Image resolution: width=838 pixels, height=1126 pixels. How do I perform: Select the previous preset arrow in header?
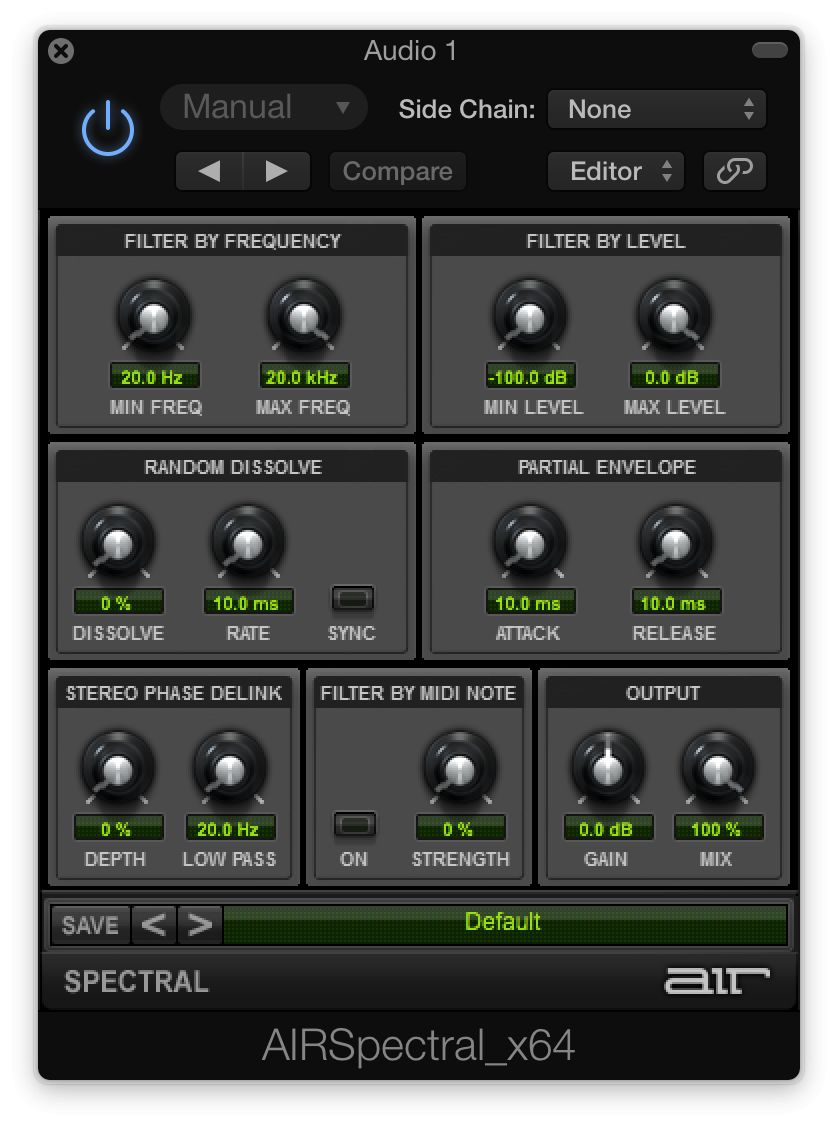click(210, 171)
